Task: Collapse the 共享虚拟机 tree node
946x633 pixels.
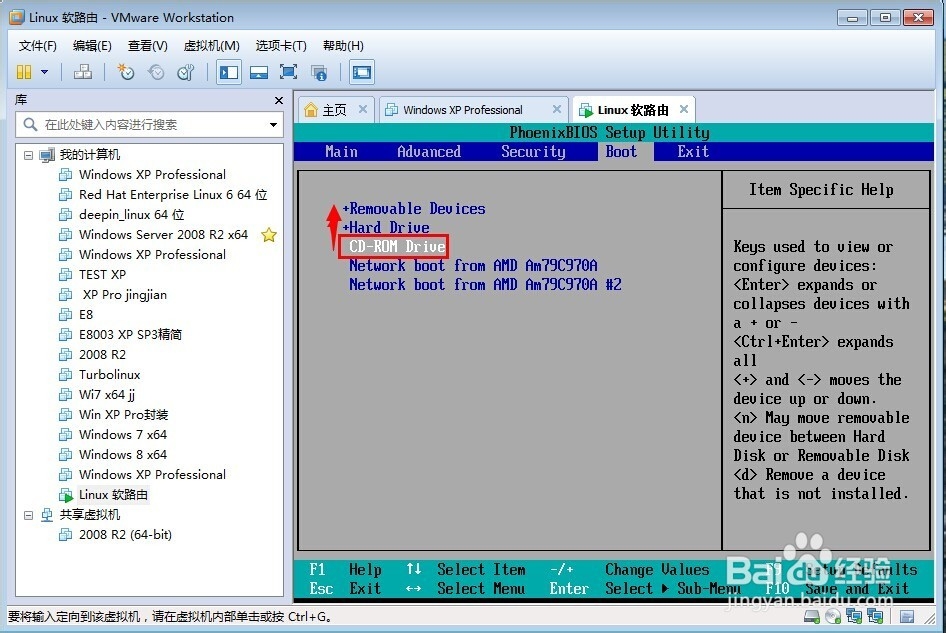Action: coord(28,515)
